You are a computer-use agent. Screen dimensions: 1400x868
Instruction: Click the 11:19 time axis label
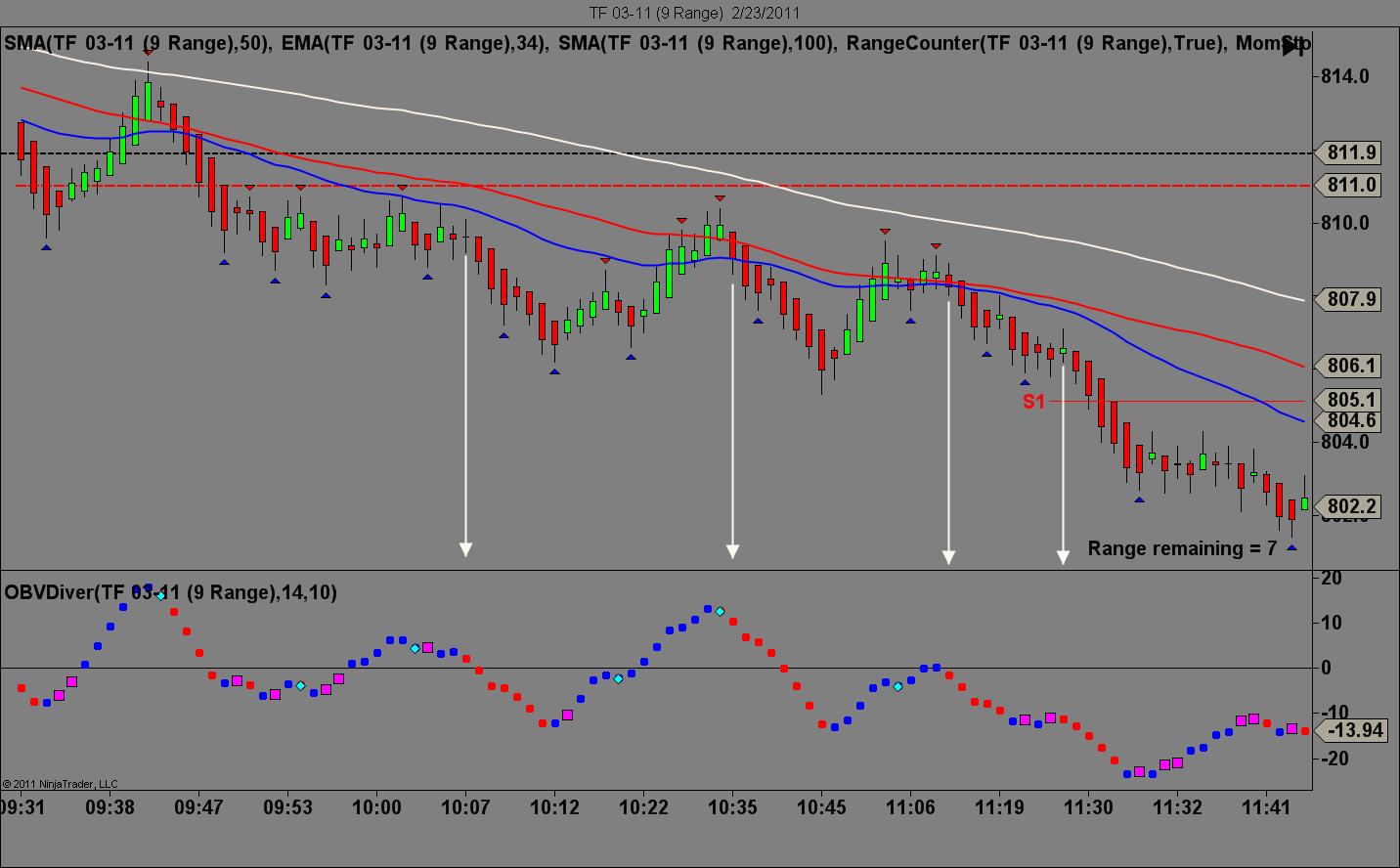(999, 808)
